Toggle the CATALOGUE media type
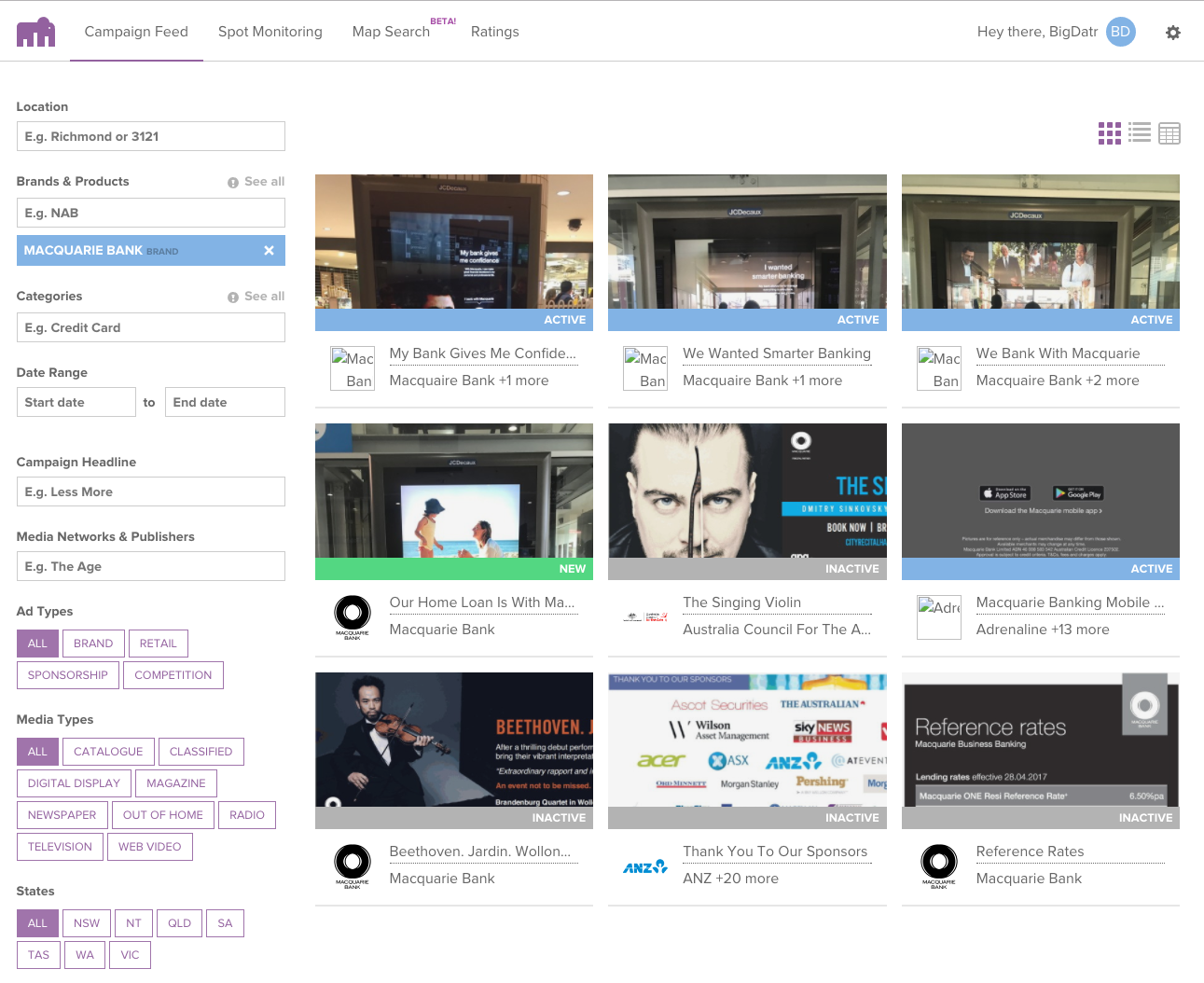The image size is (1204, 983). (x=108, y=752)
